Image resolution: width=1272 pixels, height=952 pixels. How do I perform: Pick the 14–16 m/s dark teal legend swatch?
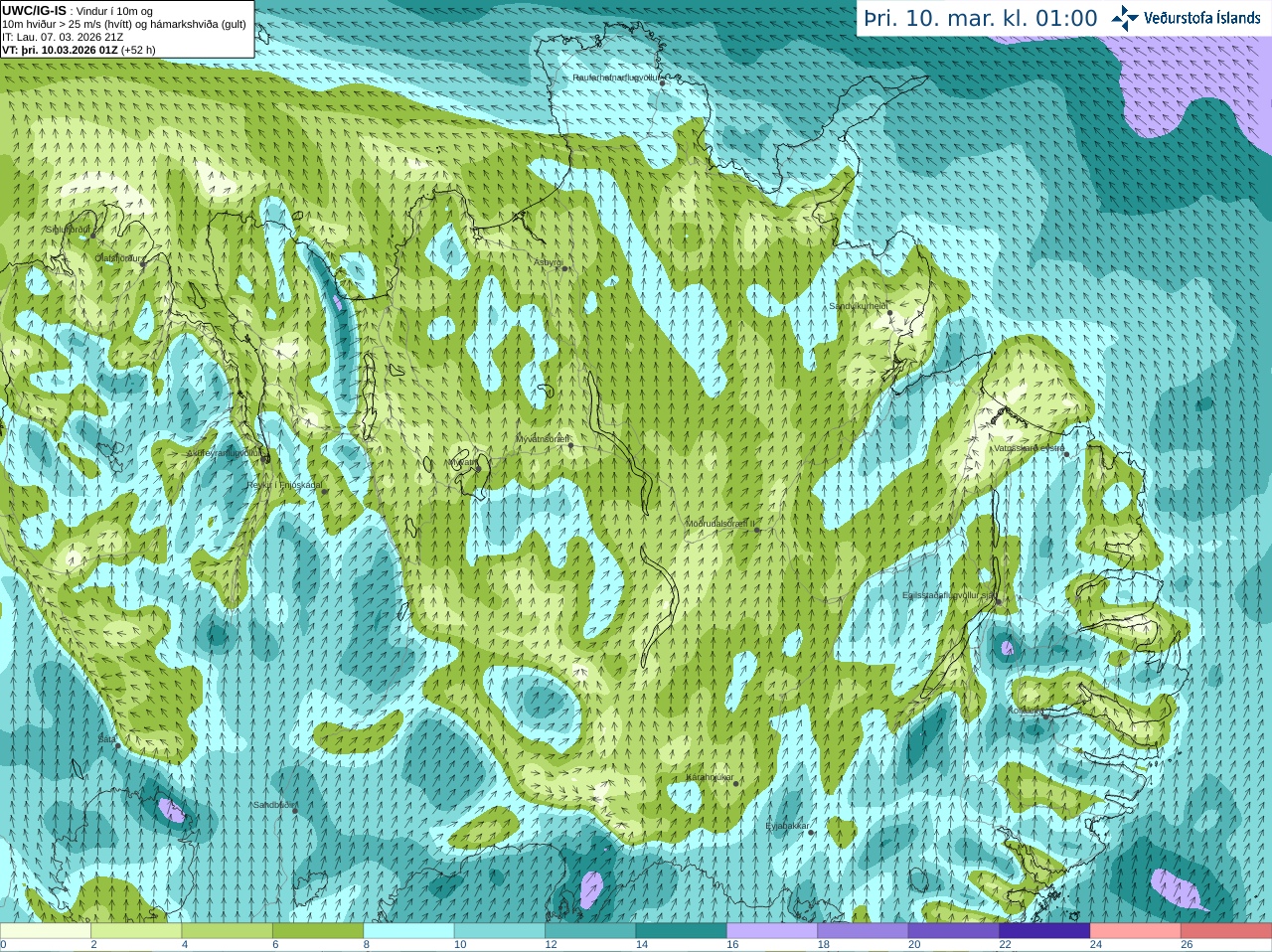(682, 931)
